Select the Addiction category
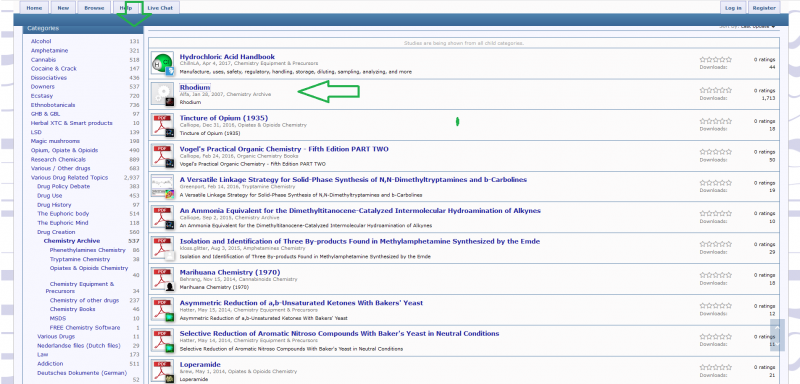Screen dimensions: 800x384 [50, 364]
